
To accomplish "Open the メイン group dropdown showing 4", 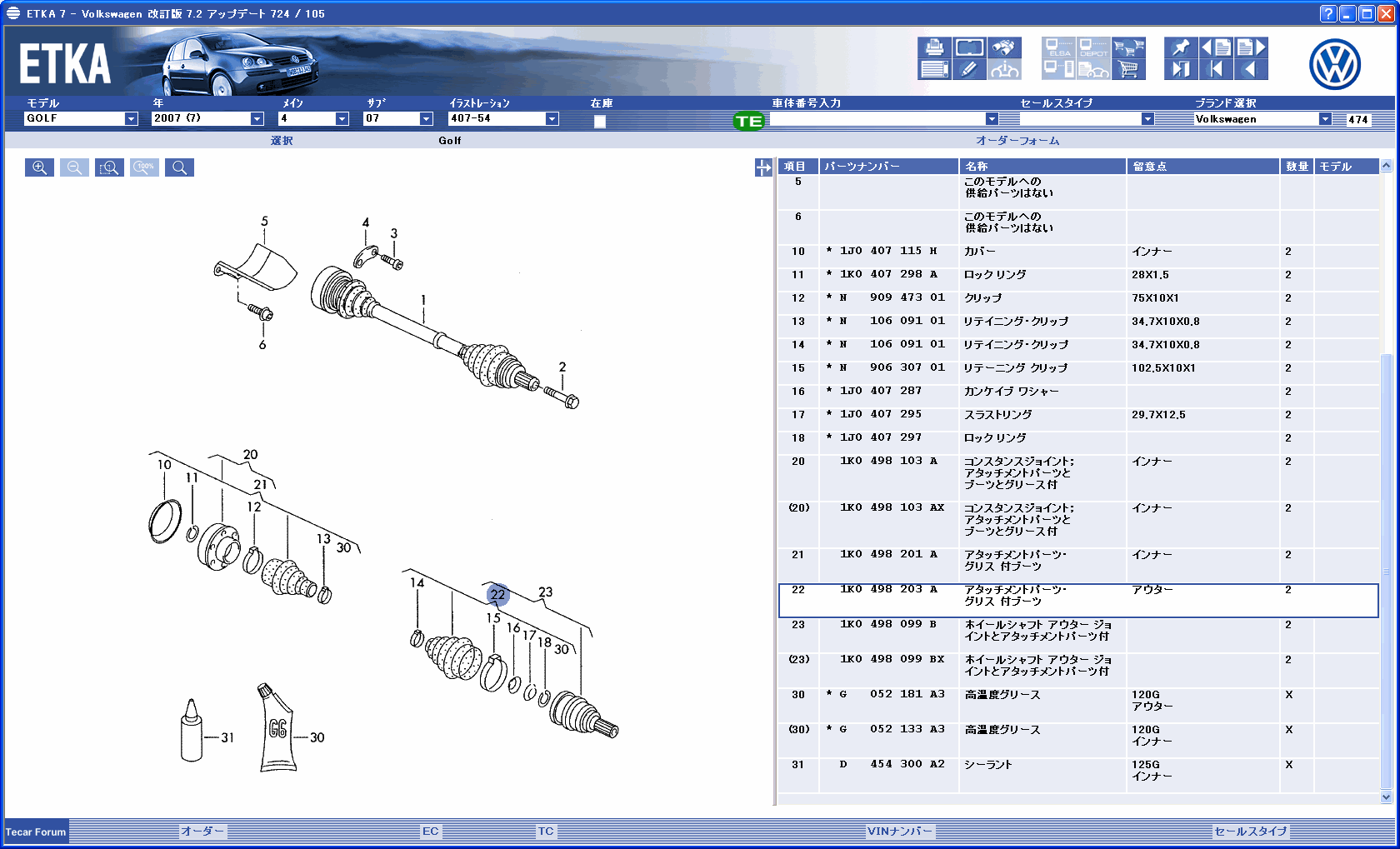I will [x=342, y=119].
